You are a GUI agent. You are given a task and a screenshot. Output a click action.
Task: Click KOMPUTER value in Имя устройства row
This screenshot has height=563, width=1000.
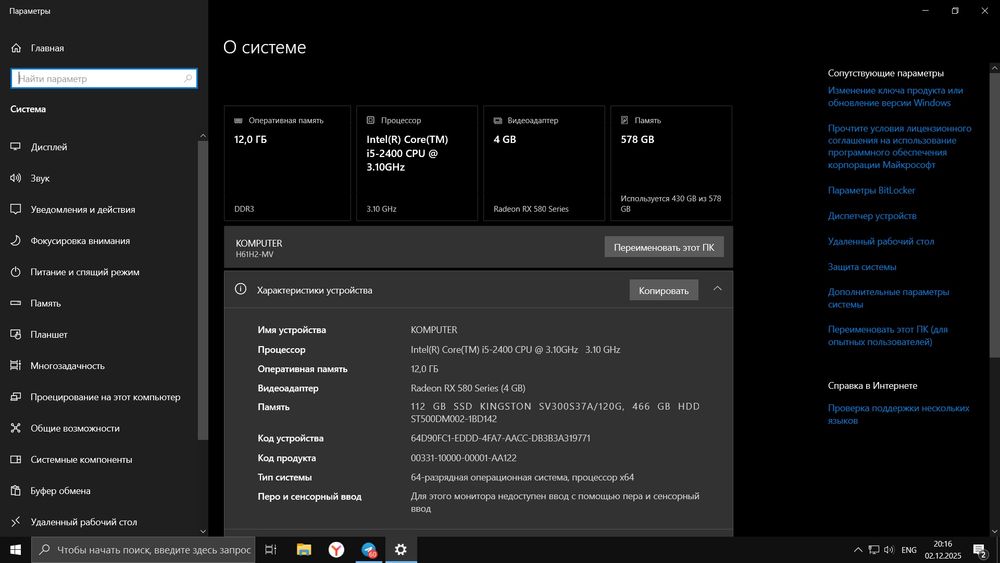click(x=434, y=330)
